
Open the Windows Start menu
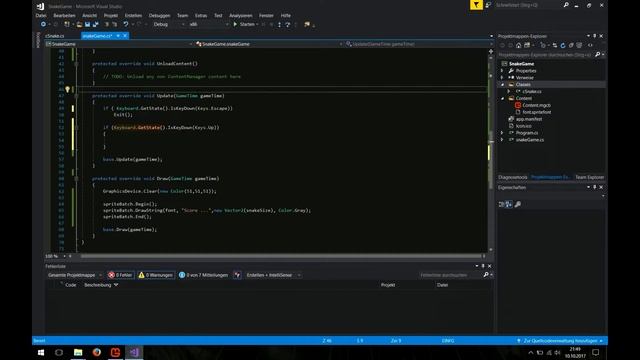coord(41,353)
